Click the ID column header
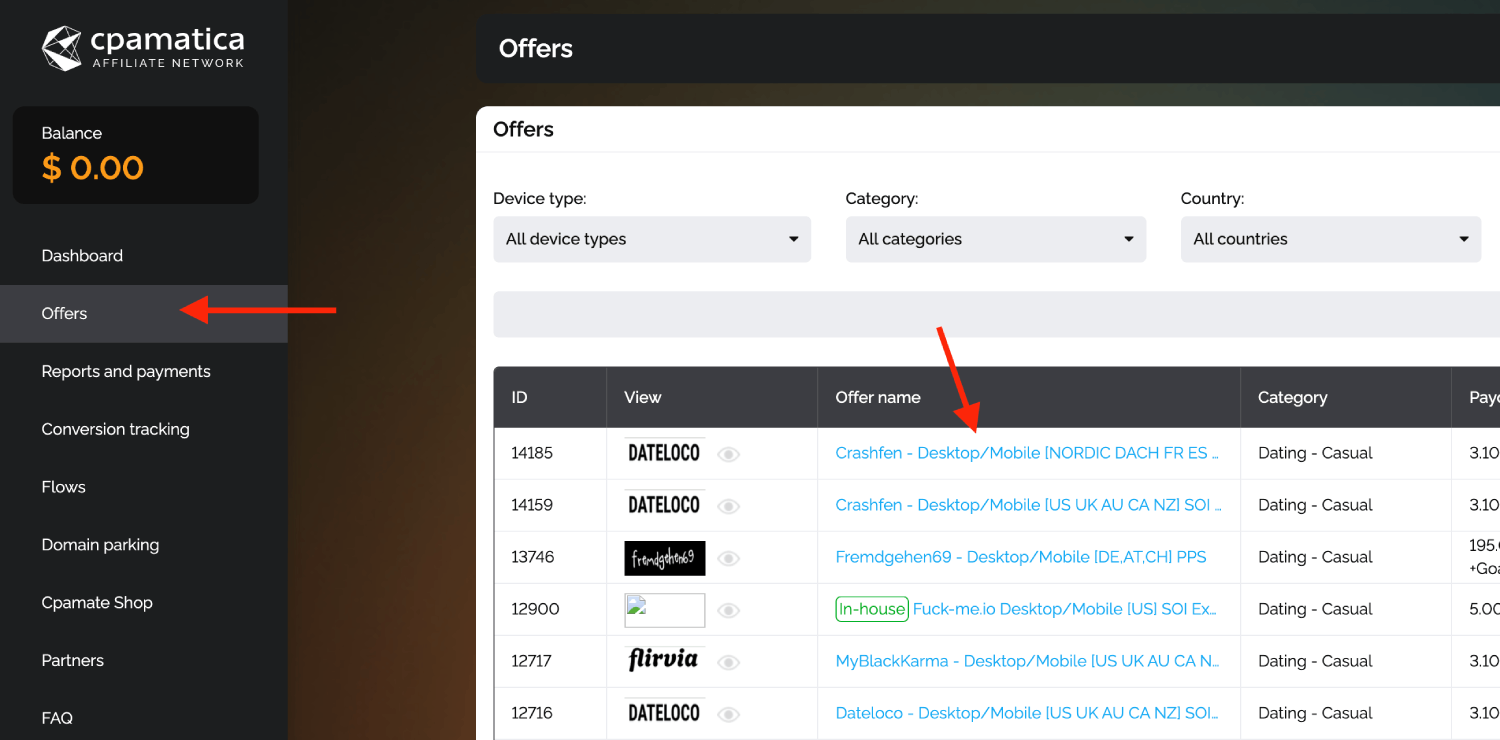Viewport: 1500px width, 740px height. point(550,397)
